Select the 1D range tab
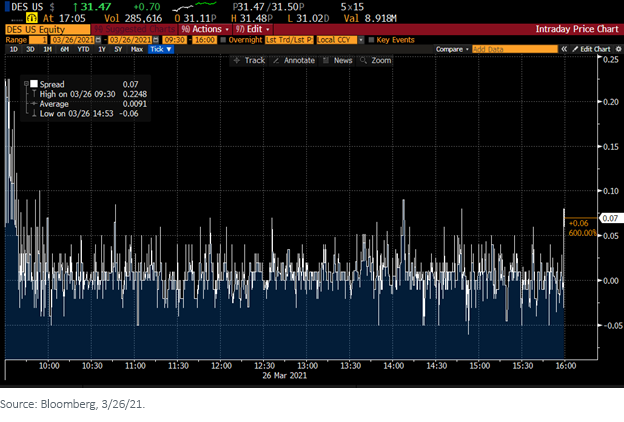The height and width of the screenshot is (422, 624). (x=14, y=49)
